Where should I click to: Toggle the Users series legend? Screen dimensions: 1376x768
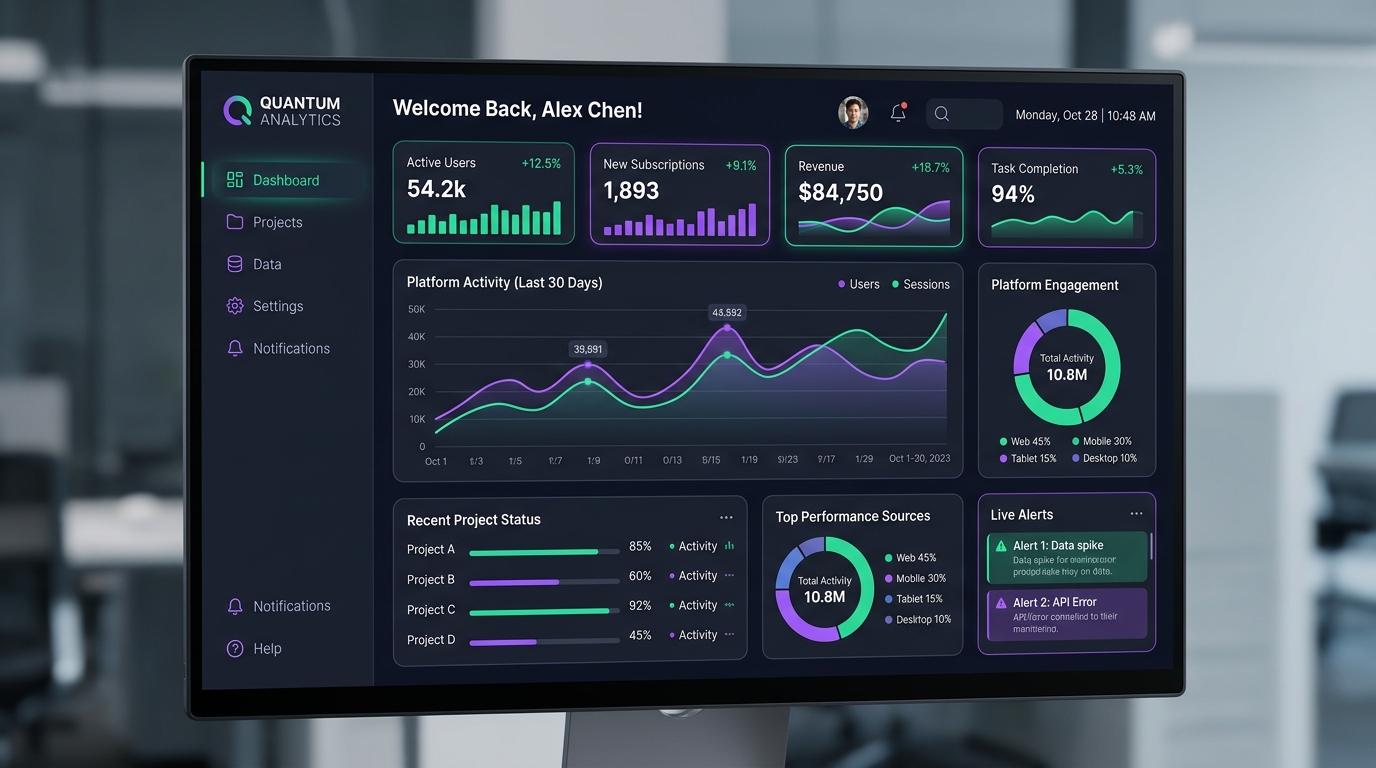point(859,284)
